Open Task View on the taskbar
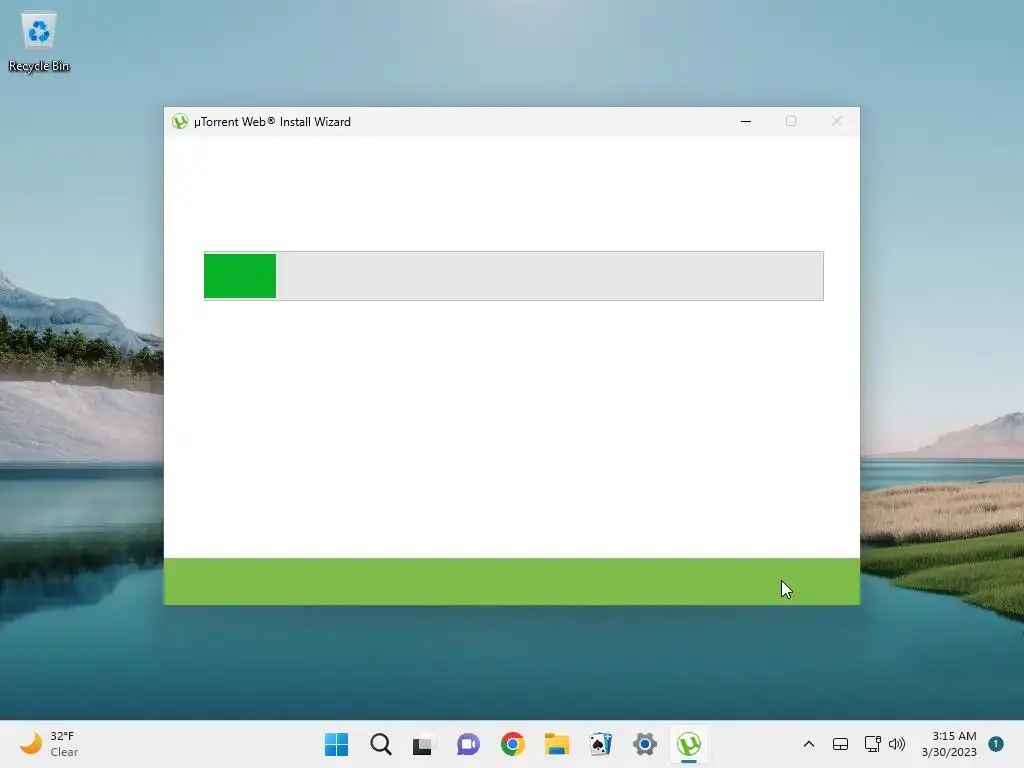The width and height of the screenshot is (1024, 768). click(423, 744)
